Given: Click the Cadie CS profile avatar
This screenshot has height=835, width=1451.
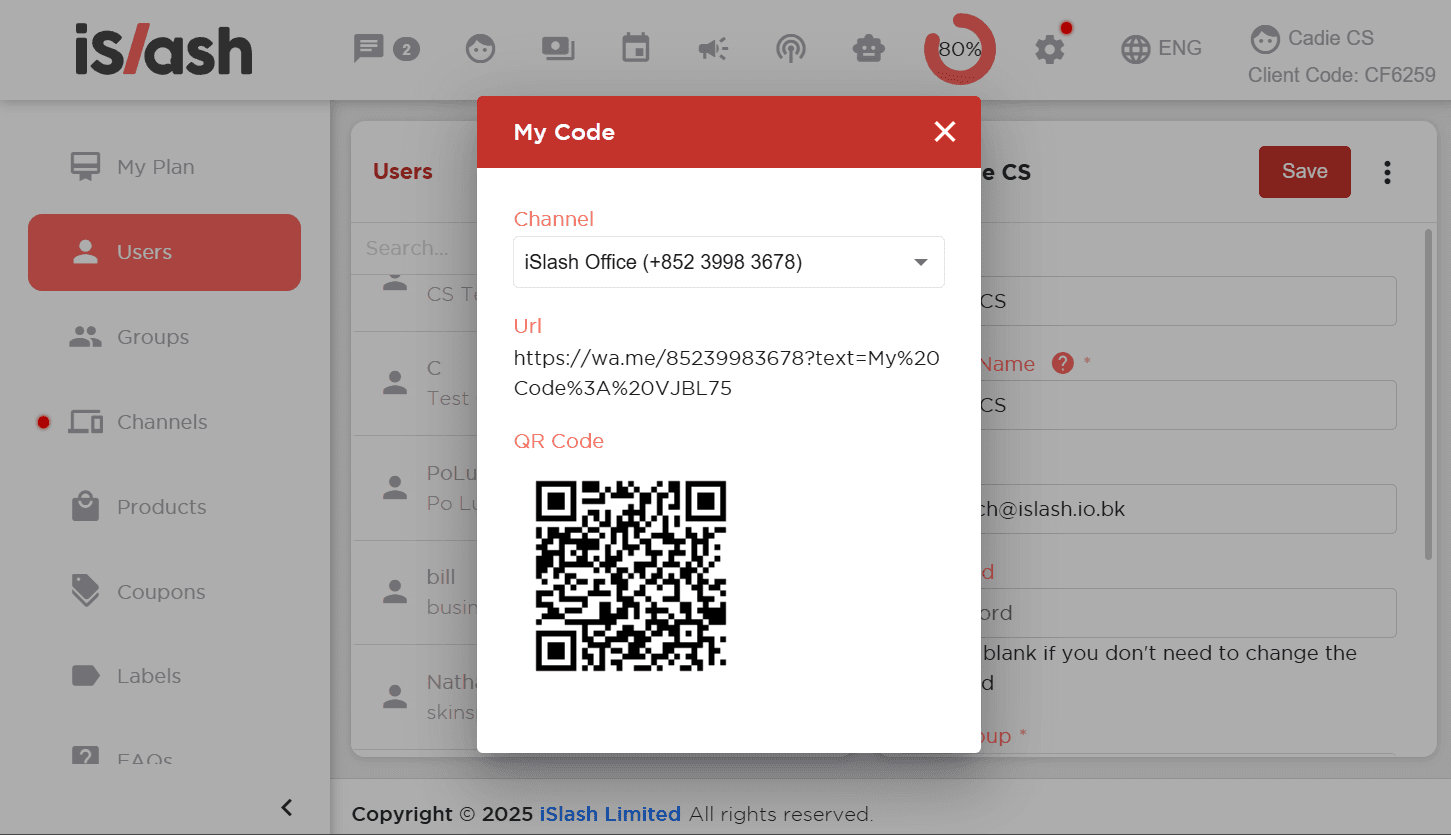Looking at the screenshot, I should pyautogui.click(x=1265, y=39).
